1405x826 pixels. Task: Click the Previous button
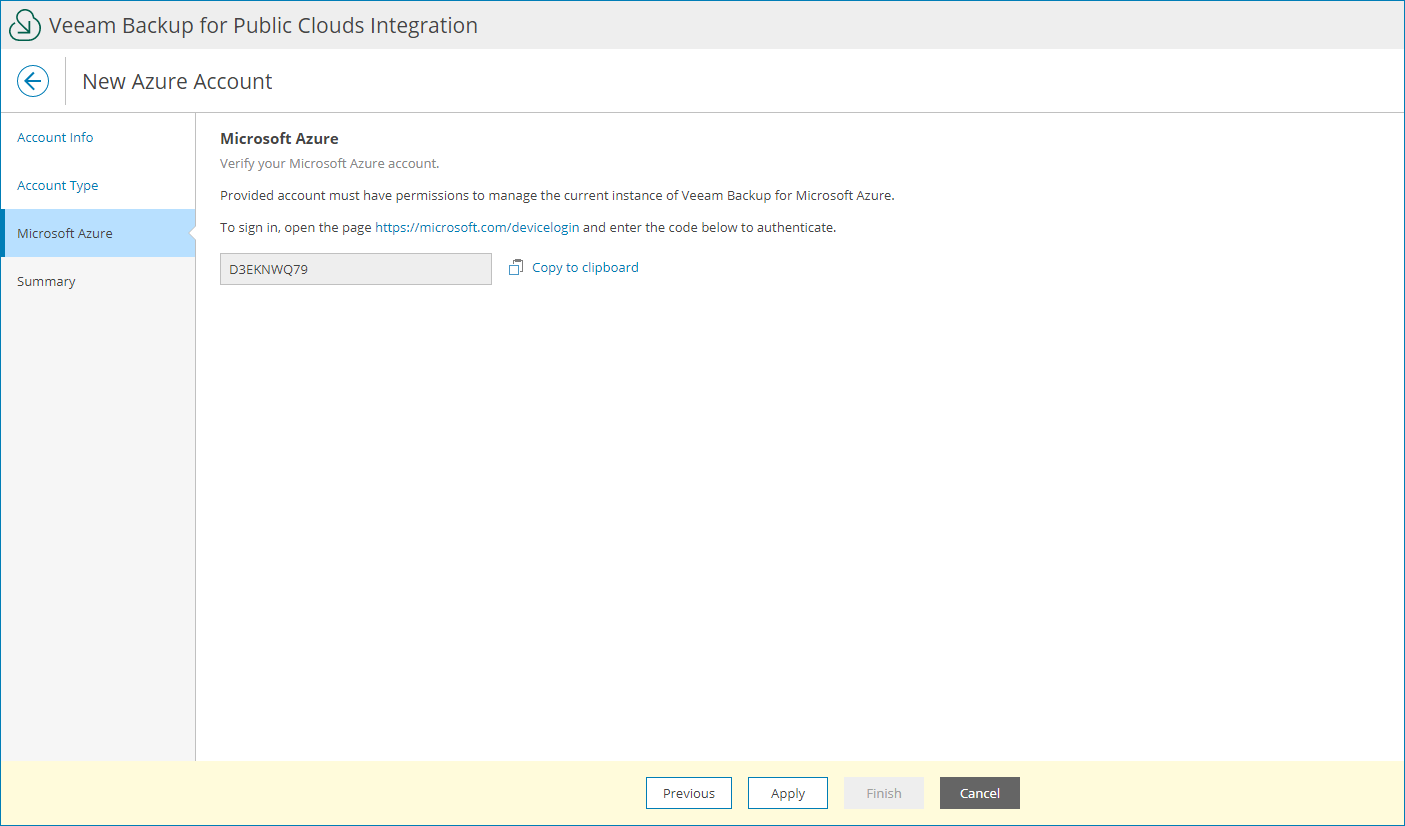click(688, 792)
